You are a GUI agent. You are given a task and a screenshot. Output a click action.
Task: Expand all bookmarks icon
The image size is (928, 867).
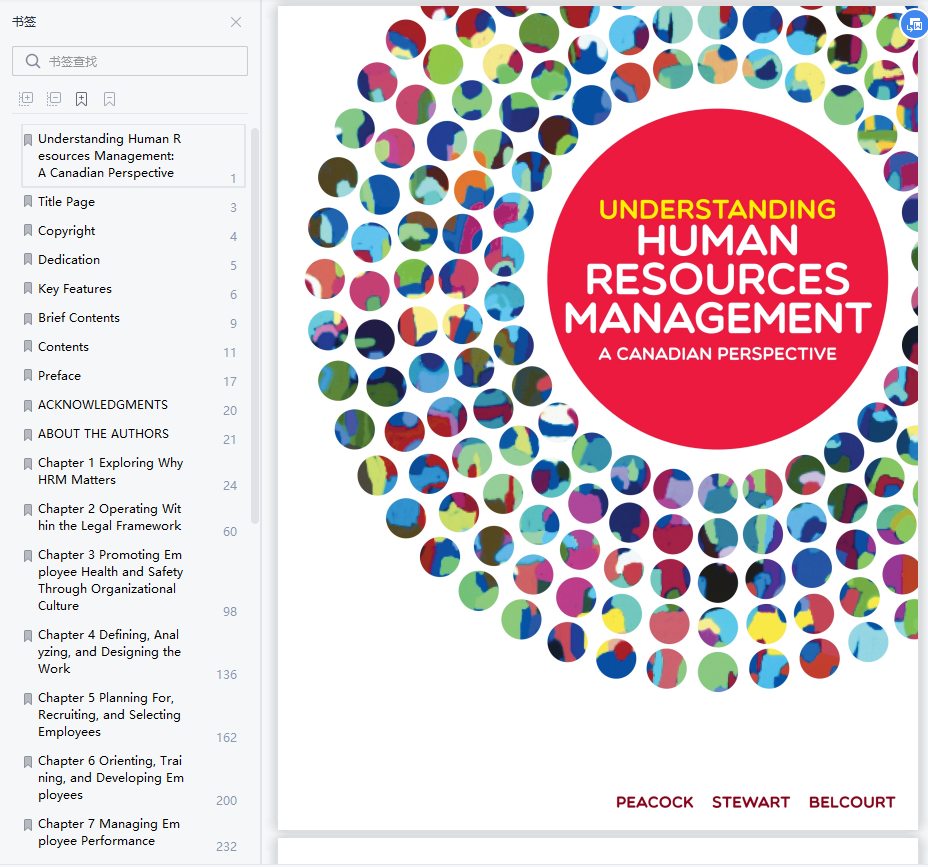point(26,99)
